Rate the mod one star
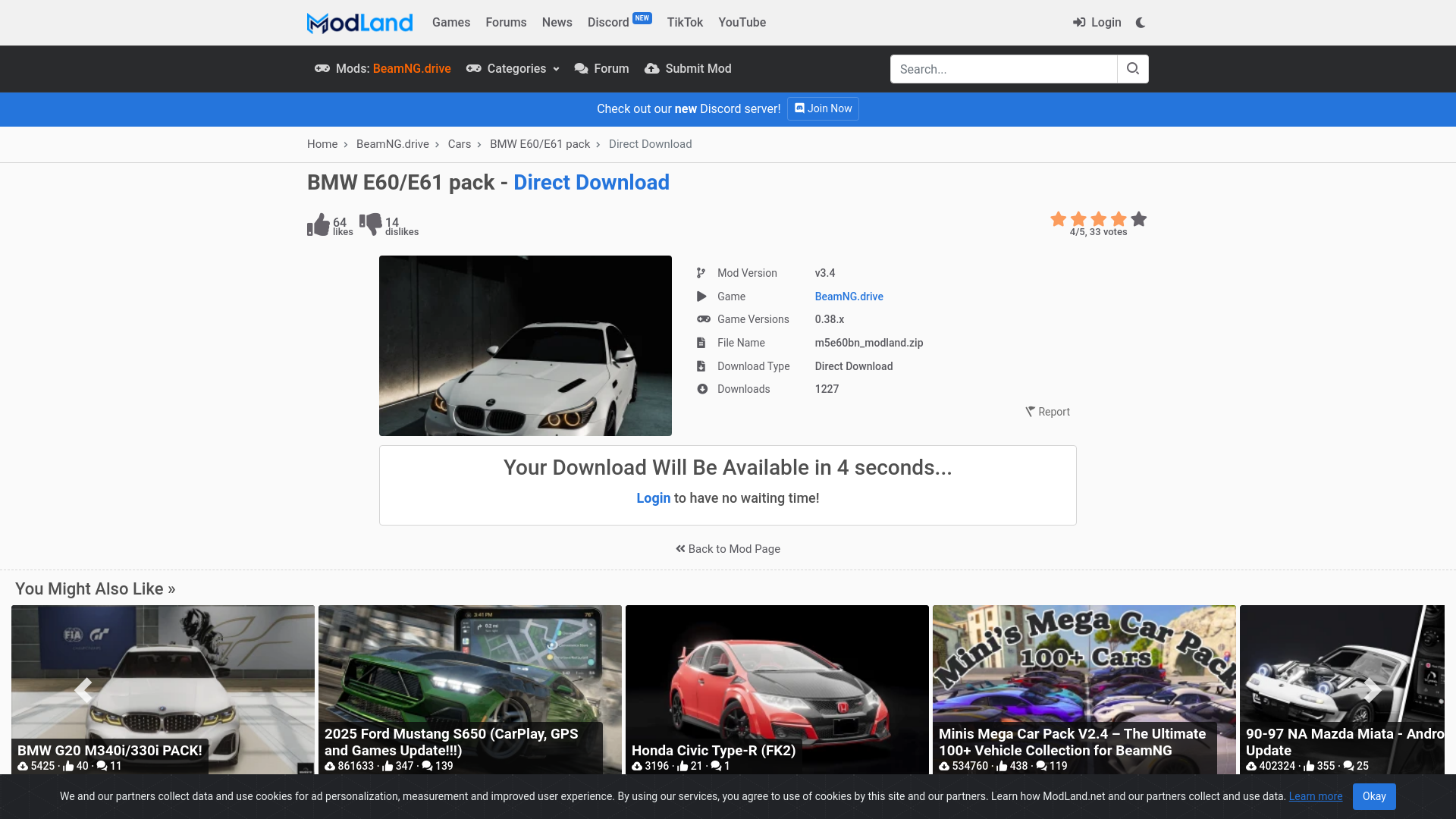Screen dimensions: 1456x819 1058,219
